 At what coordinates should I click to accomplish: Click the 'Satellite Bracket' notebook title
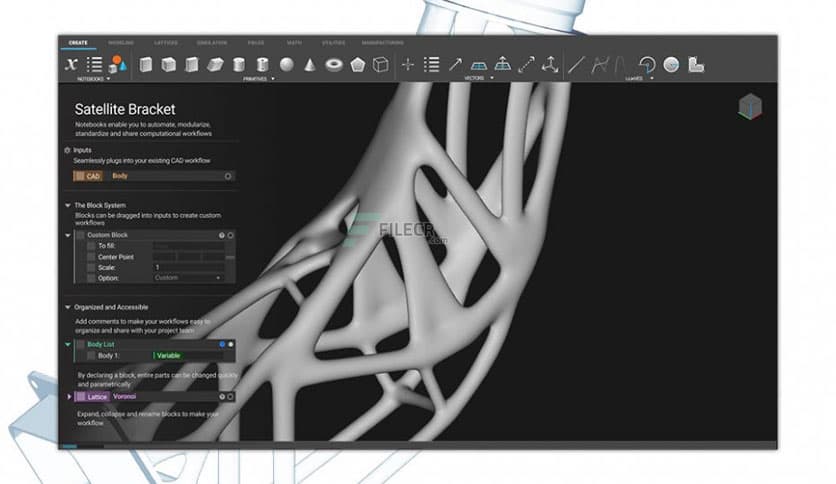(125, 109)
